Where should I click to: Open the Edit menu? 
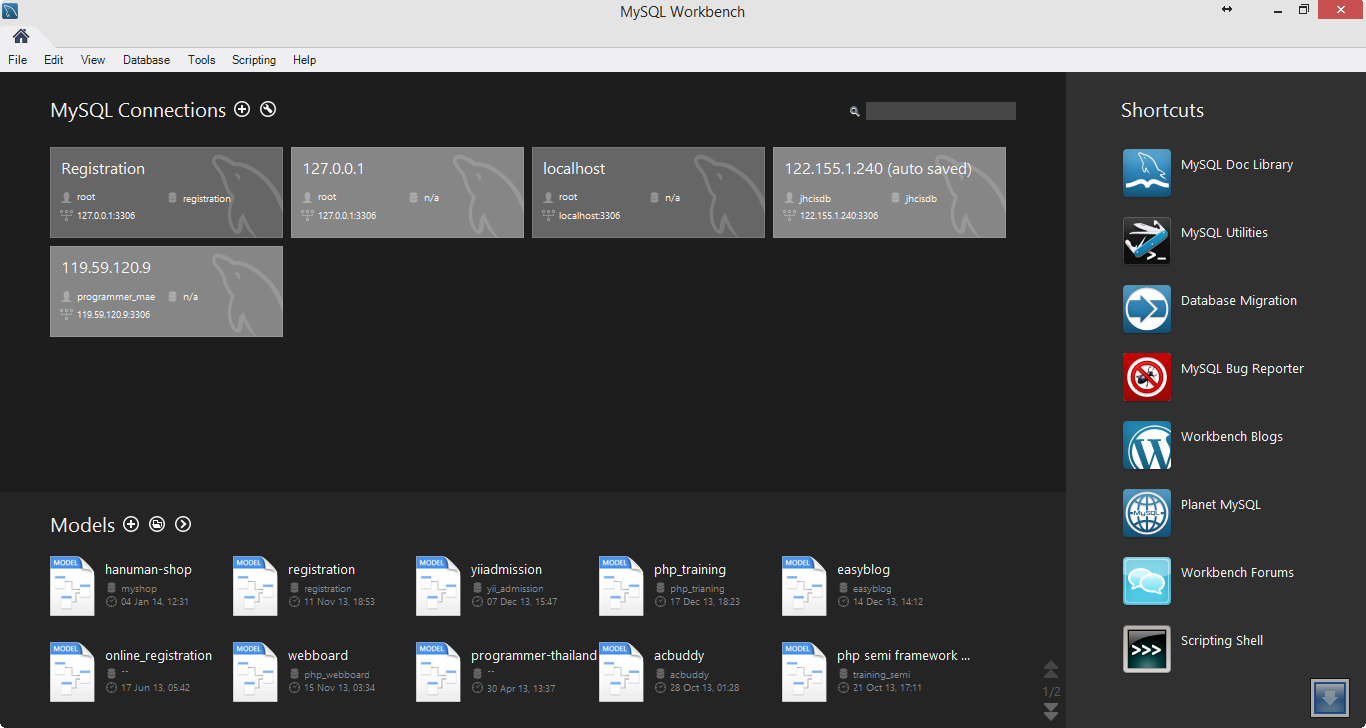coord(54,60)
